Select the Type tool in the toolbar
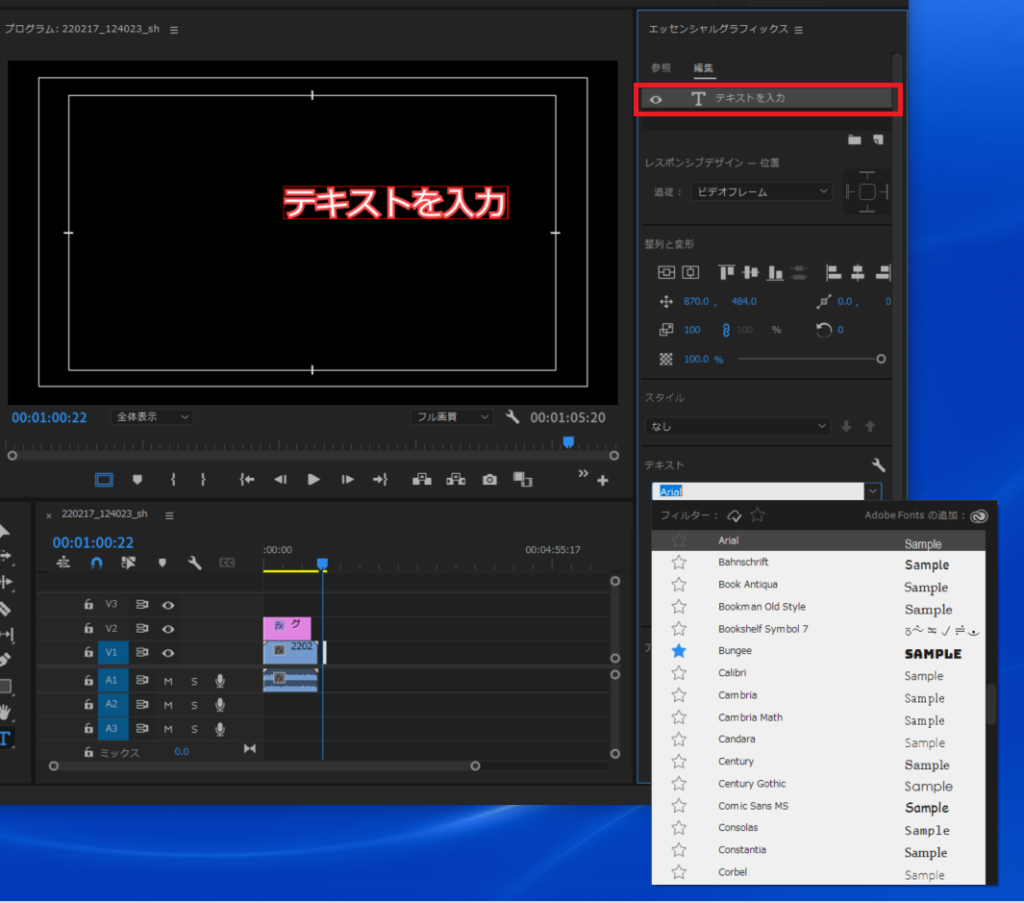1024x903 pixels. point(4,739)
